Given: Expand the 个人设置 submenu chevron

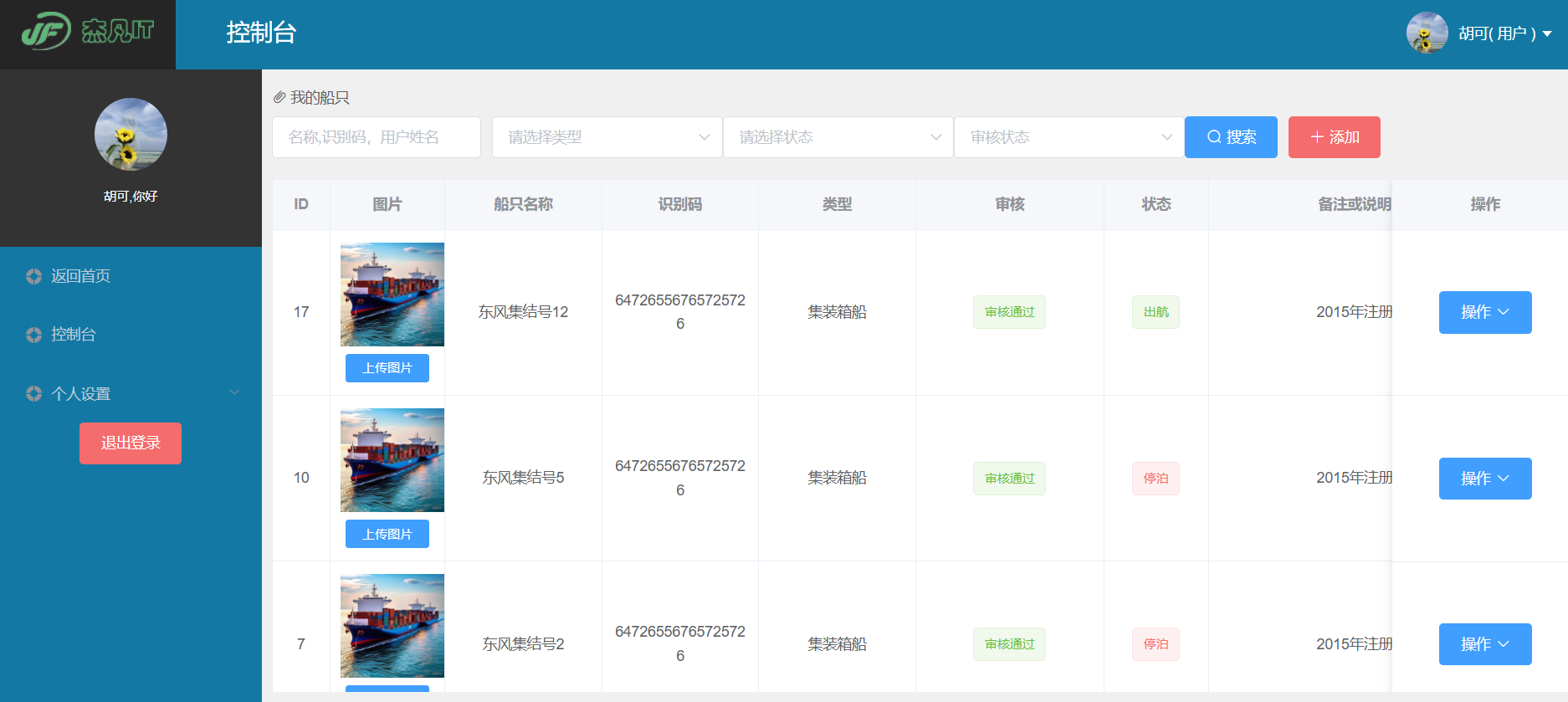Looking at the screenshot, I should (x=235, y=392).
